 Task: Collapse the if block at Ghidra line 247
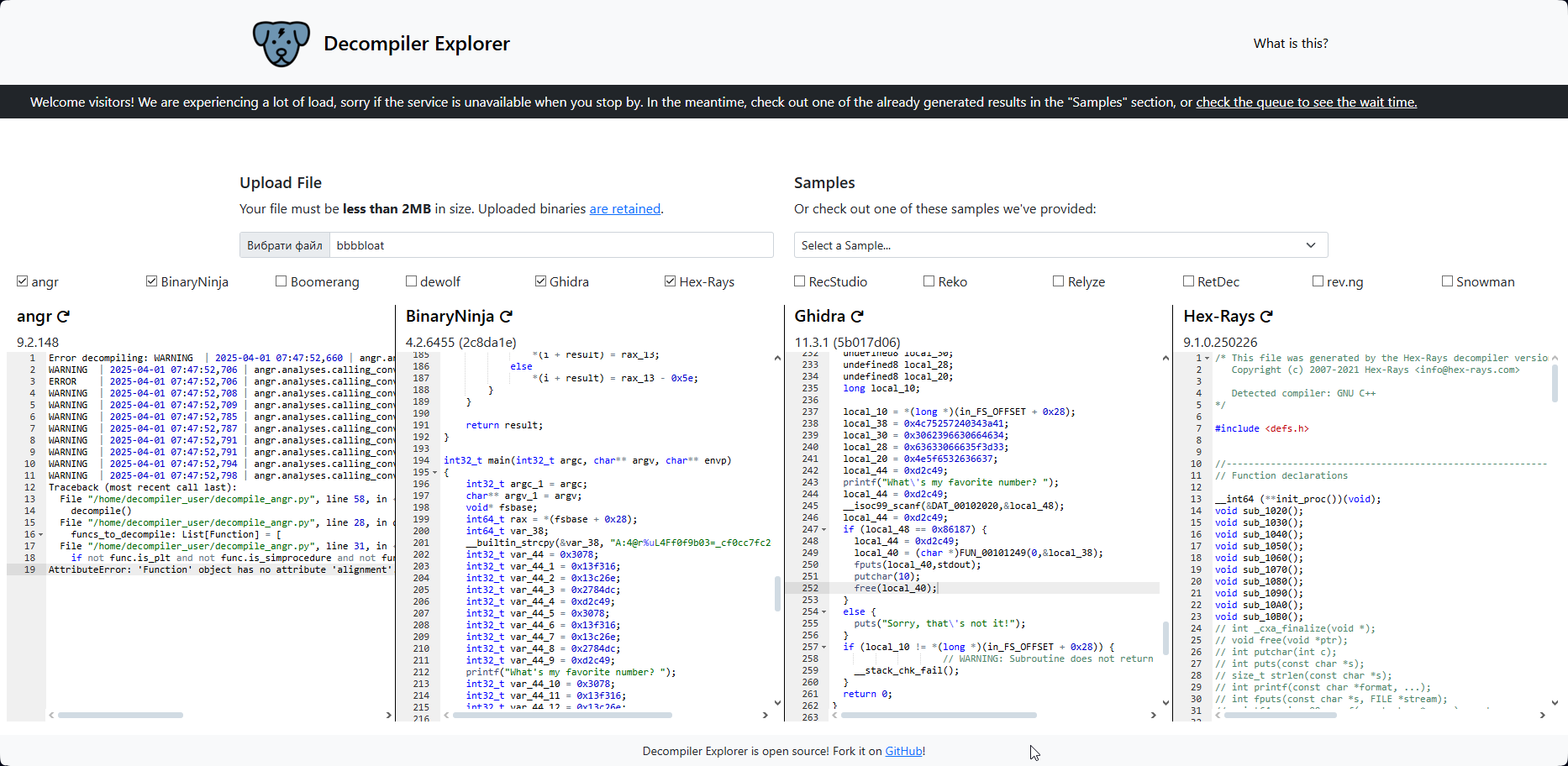coord(823,530)
